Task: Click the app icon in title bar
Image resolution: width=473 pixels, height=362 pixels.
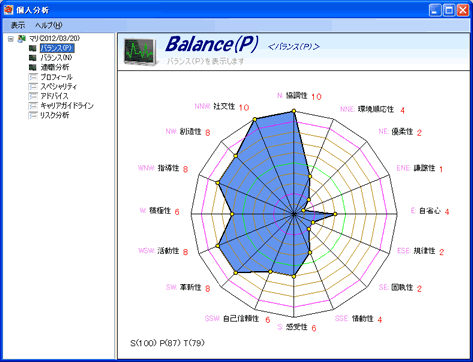Action: point(8,10)
